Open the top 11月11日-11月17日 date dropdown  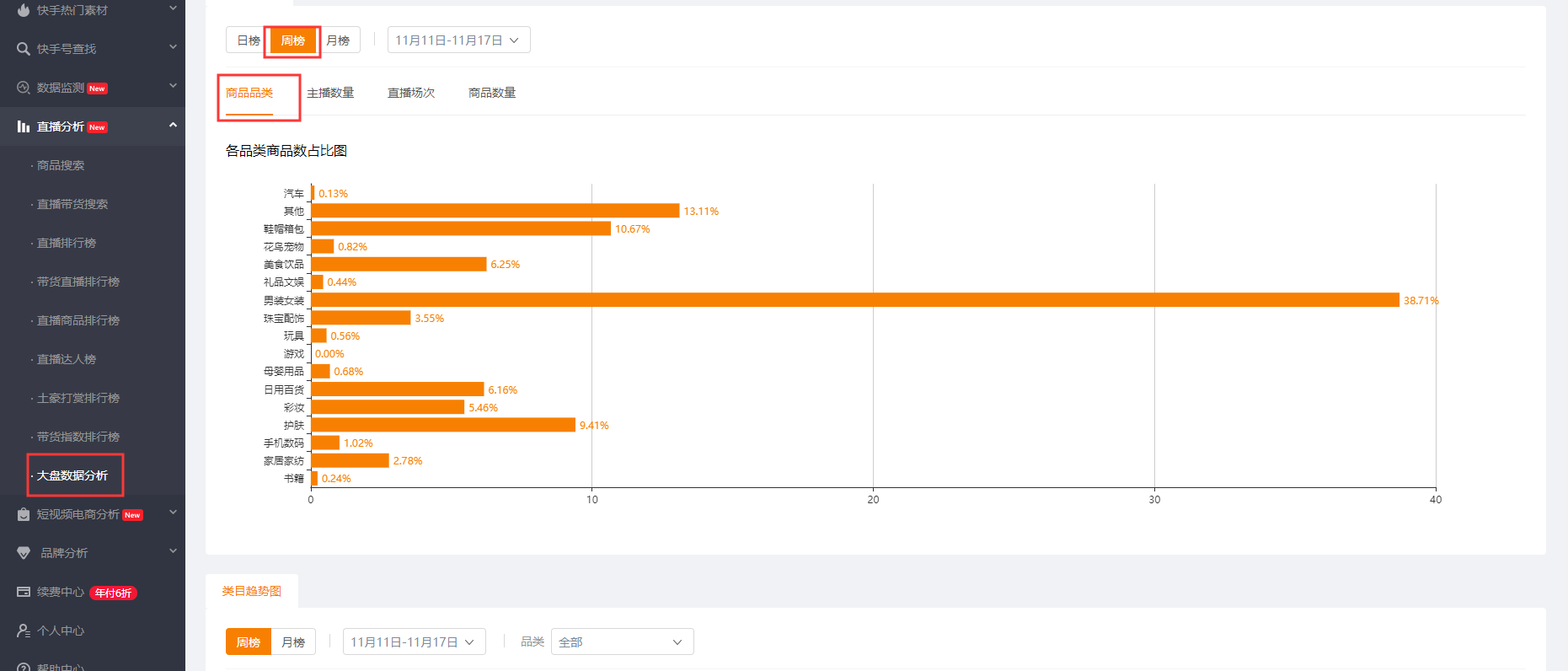click(458, 40)
